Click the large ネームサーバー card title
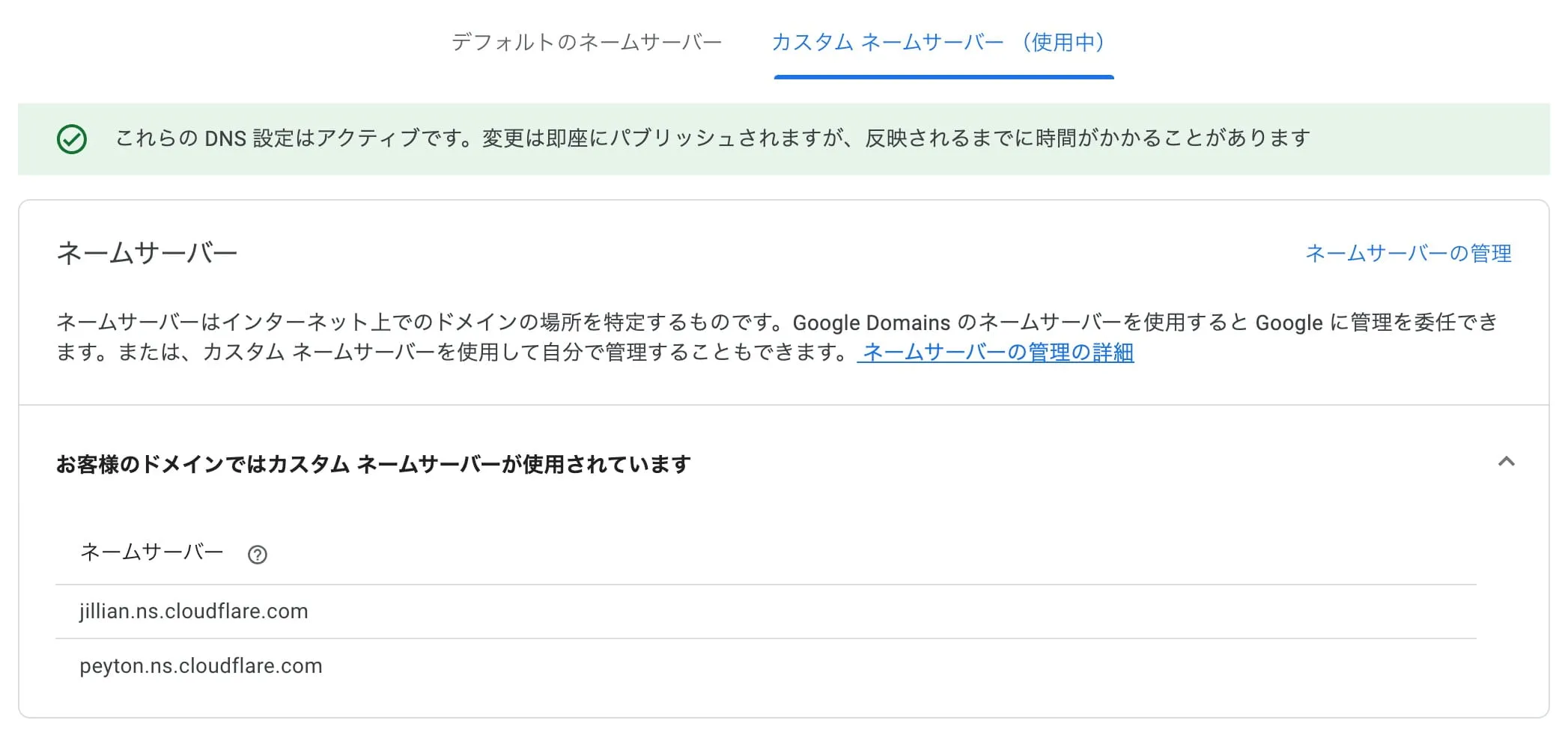The image size is (1568, 732). (147, 254)
